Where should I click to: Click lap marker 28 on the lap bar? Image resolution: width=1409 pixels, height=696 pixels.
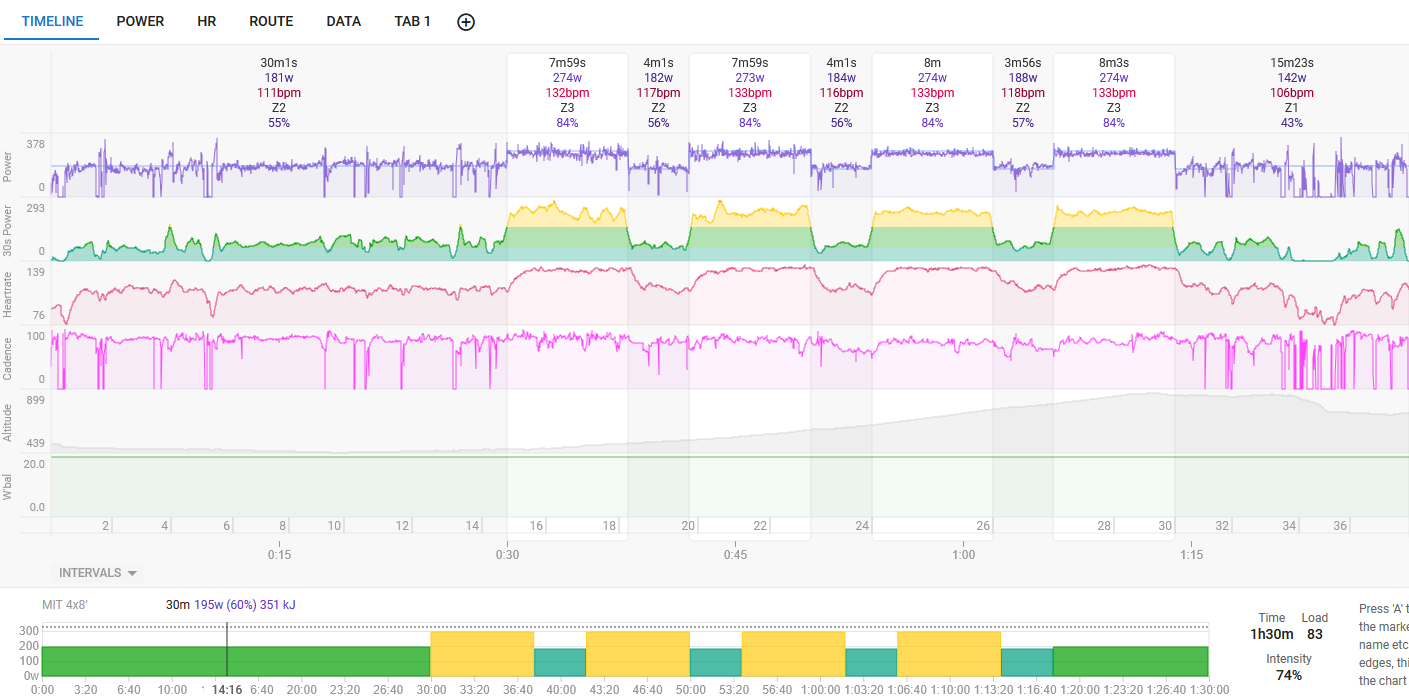(x=1104, y=526)
